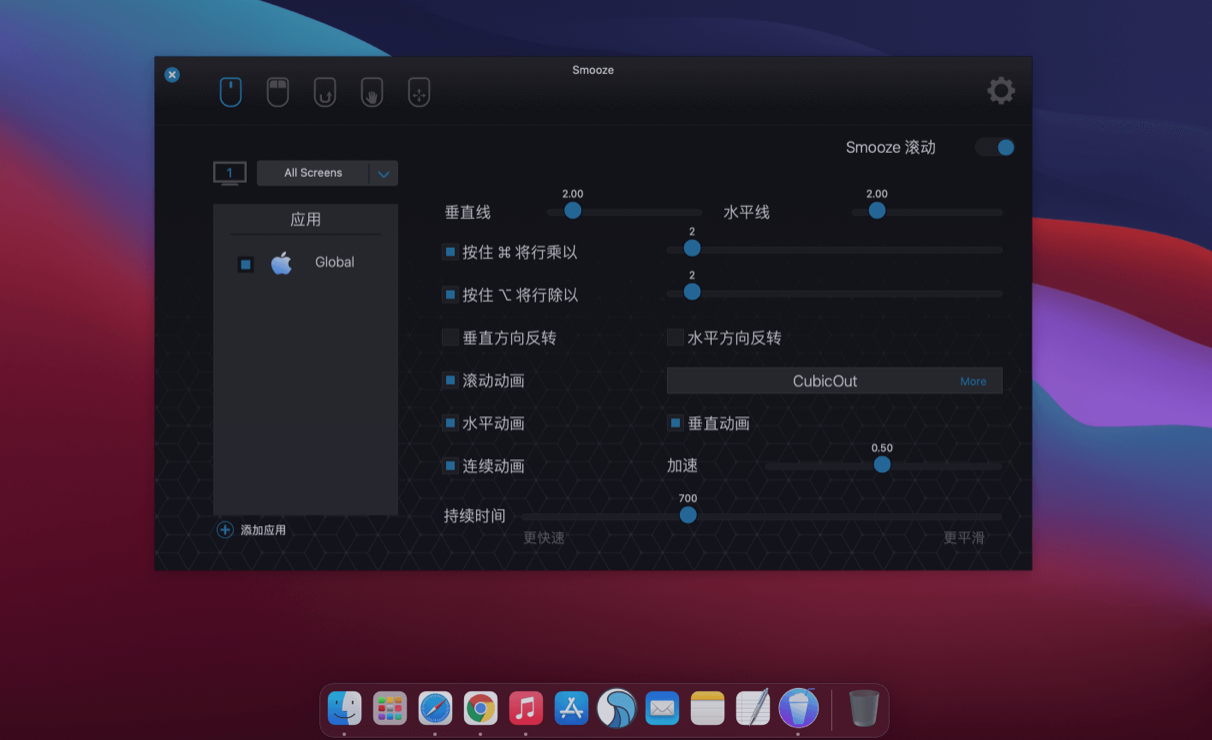This screenshot has height=740, width=1212.
Task: Disable the 滚动动画 checkbox
Action: (x=450, y=380)
